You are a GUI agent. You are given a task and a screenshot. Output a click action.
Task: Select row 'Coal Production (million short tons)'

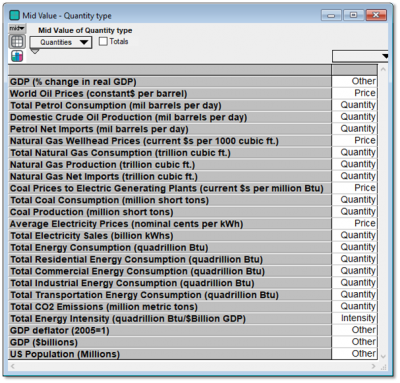pyautogui.click(x=170, y=212)
